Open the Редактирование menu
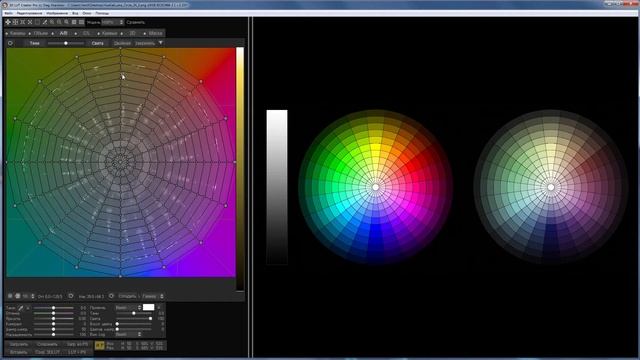 pos(29,13)
